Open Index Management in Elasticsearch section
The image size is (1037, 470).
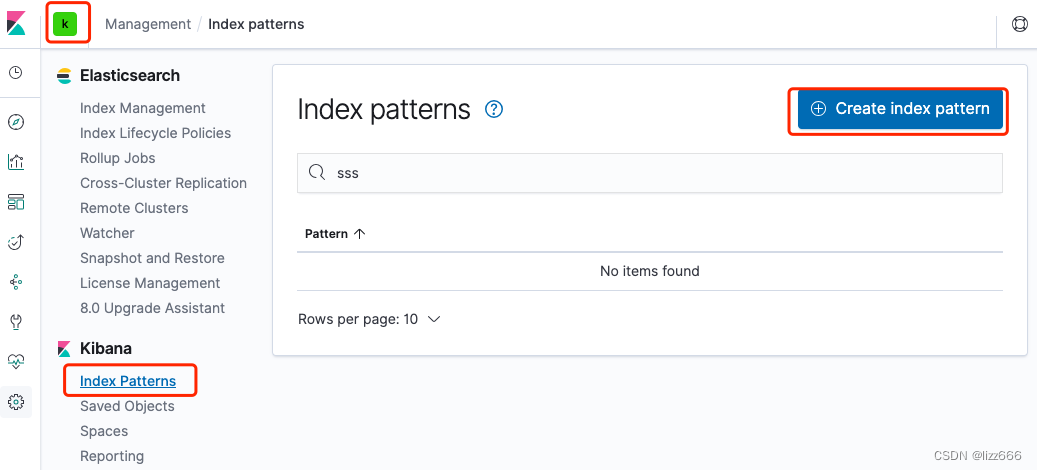143,108
